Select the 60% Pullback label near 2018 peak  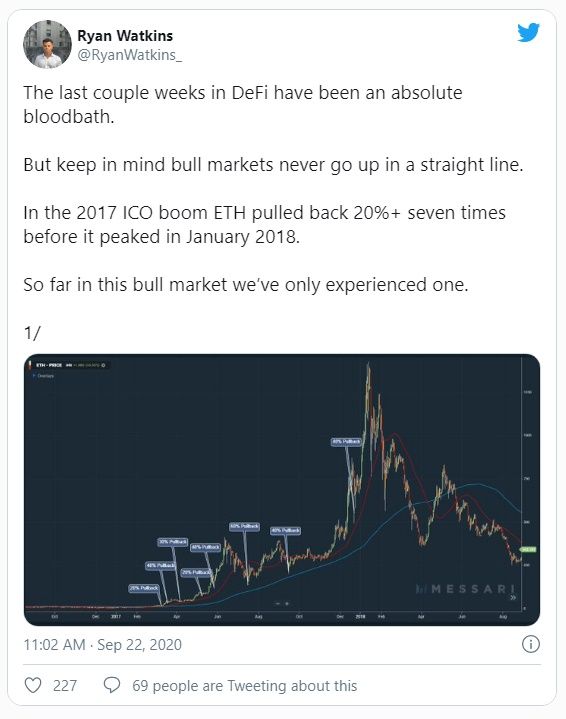pos(347,442)
